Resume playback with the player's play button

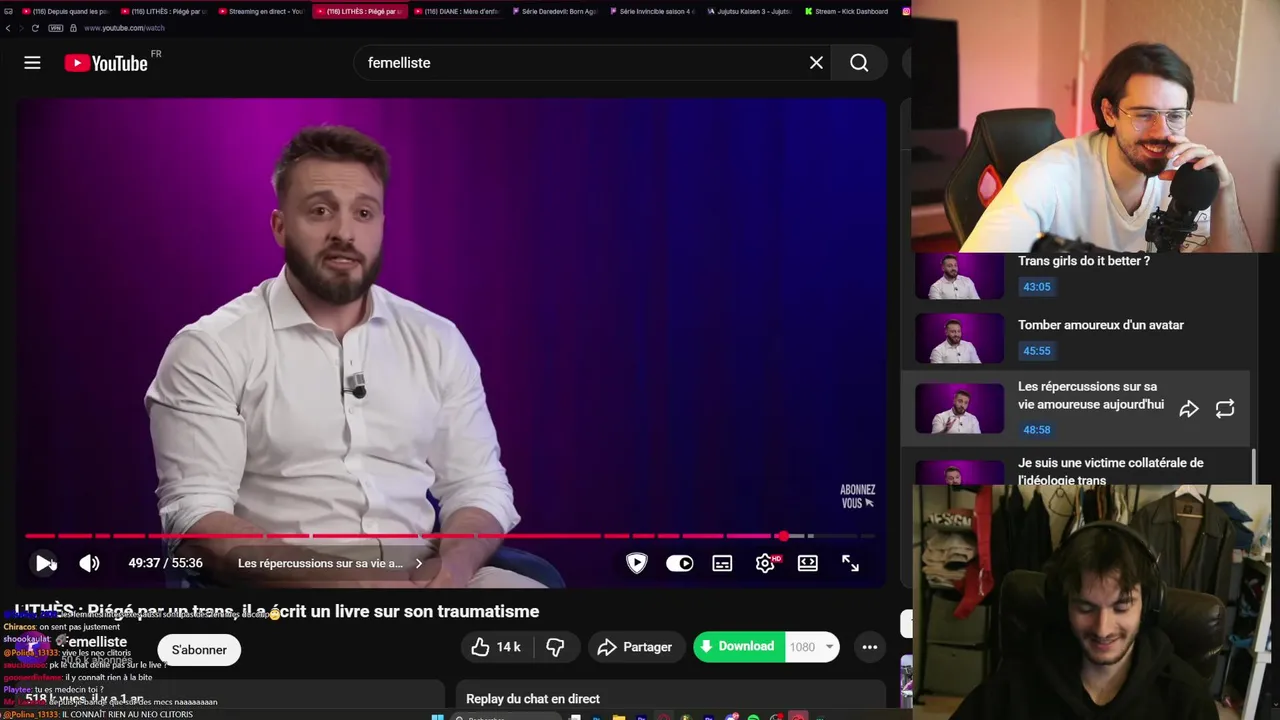pyautogui.click(x=45, y=563)
